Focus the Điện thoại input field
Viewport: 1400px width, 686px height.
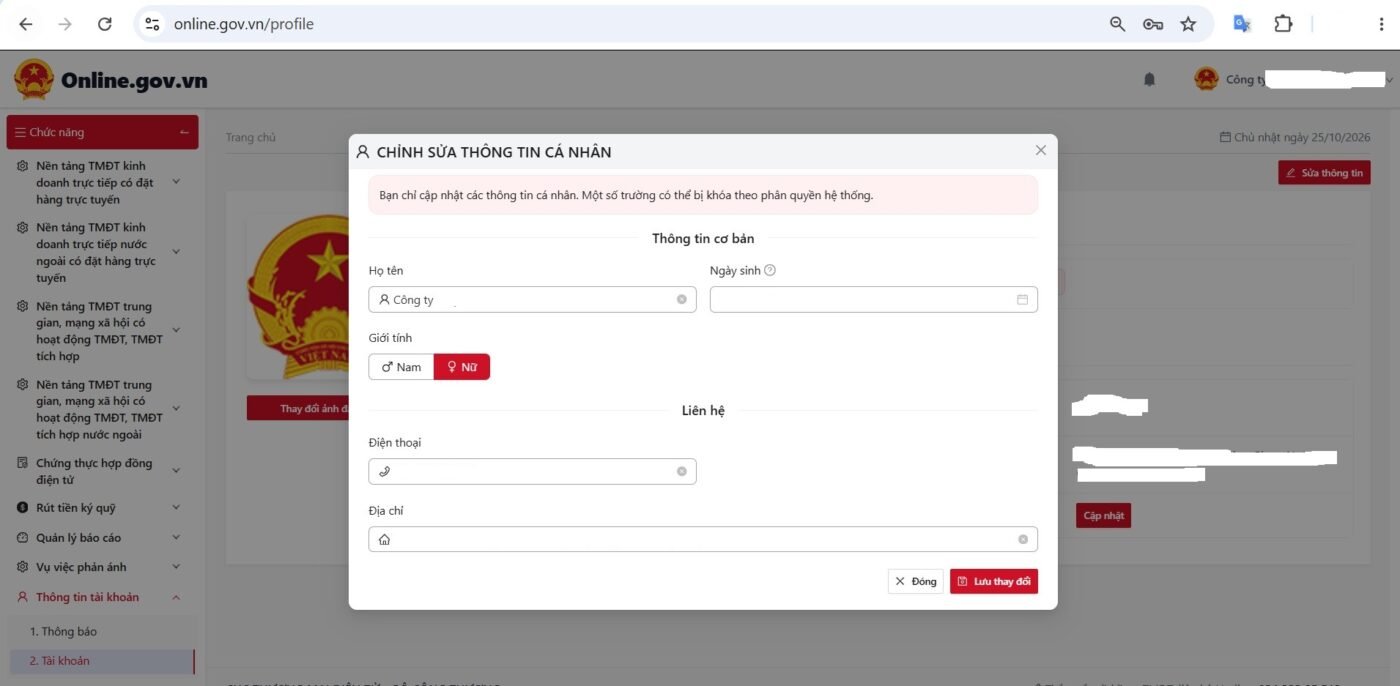click(x=532, y=471)
